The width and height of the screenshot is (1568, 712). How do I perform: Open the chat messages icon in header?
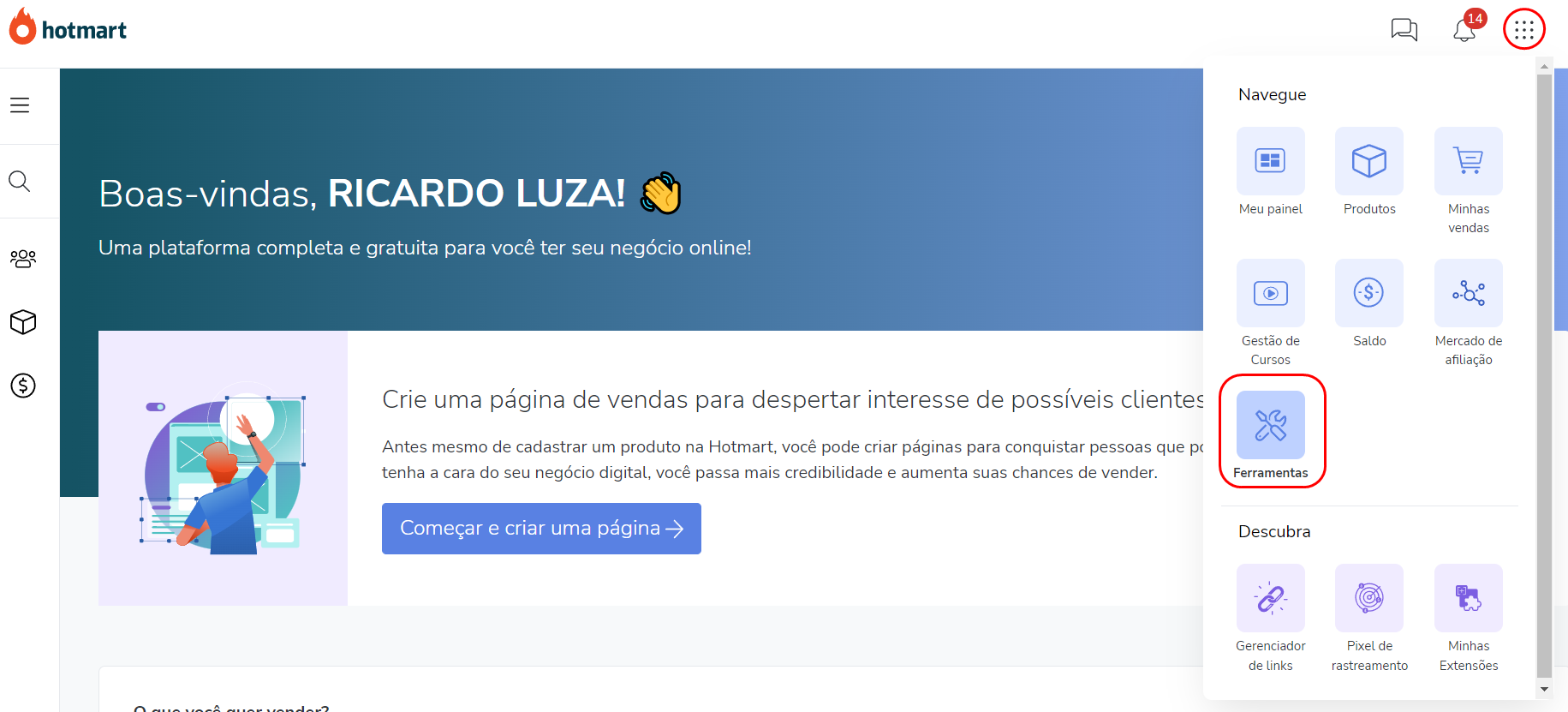1404,30
